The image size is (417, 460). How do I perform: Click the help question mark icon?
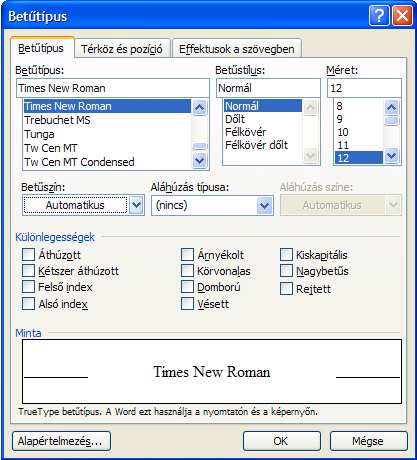tap(379, 15)
